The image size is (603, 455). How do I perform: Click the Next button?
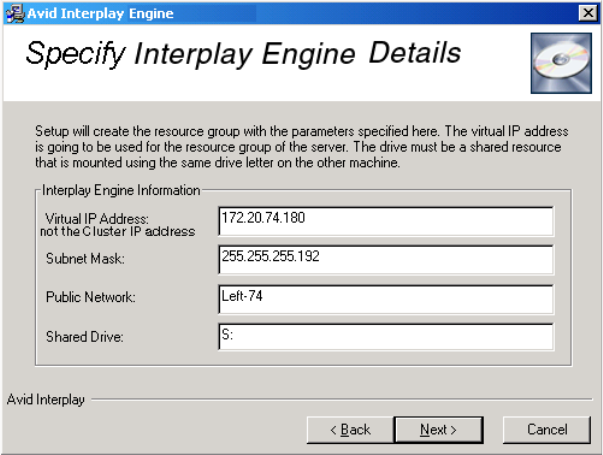tap(438, 430)
